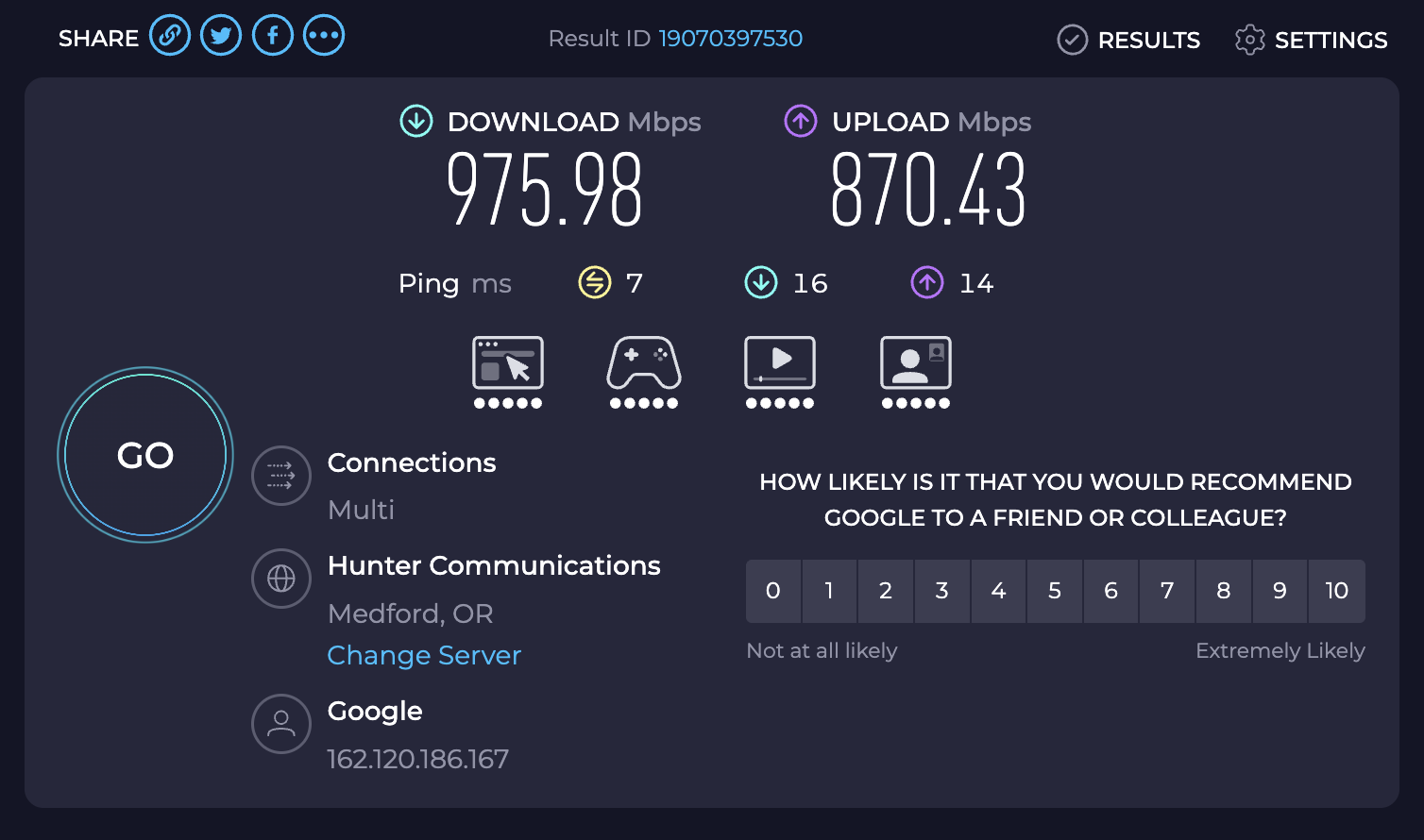Click the Google ISP profile icon
Viewport: 1424px width, 840px height.
[281, 724]
